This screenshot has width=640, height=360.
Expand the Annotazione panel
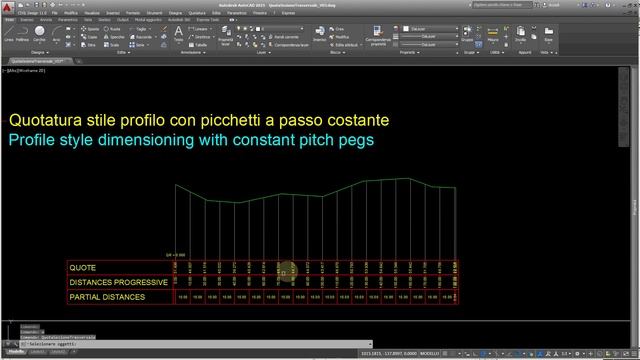tap(193, 53)
